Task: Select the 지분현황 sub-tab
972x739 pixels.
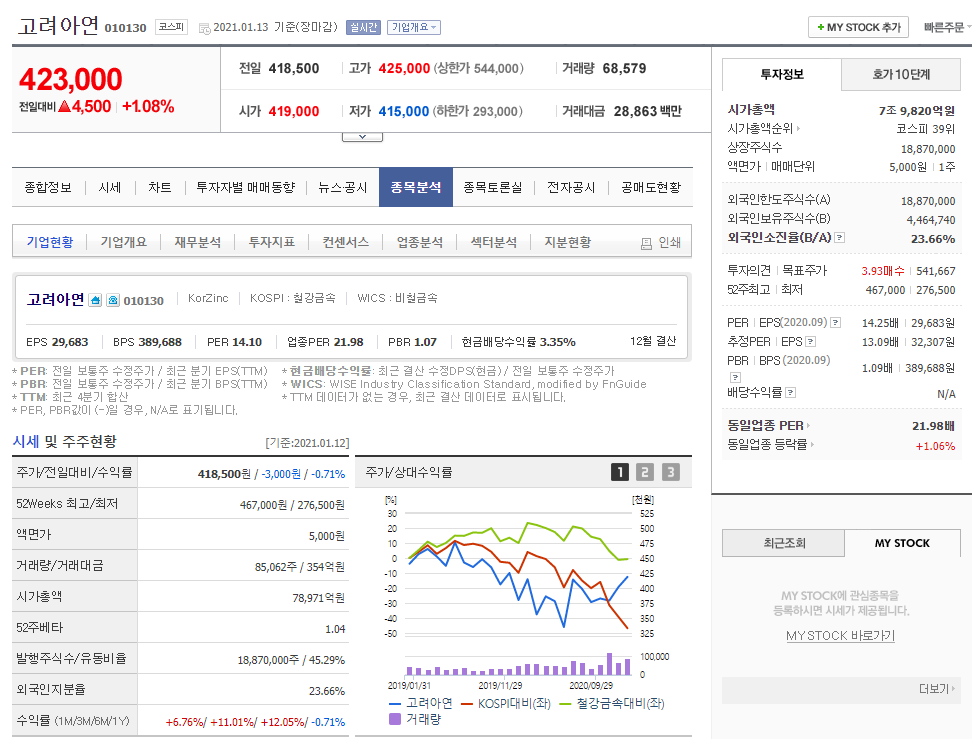Action: (x=567, y=242)
